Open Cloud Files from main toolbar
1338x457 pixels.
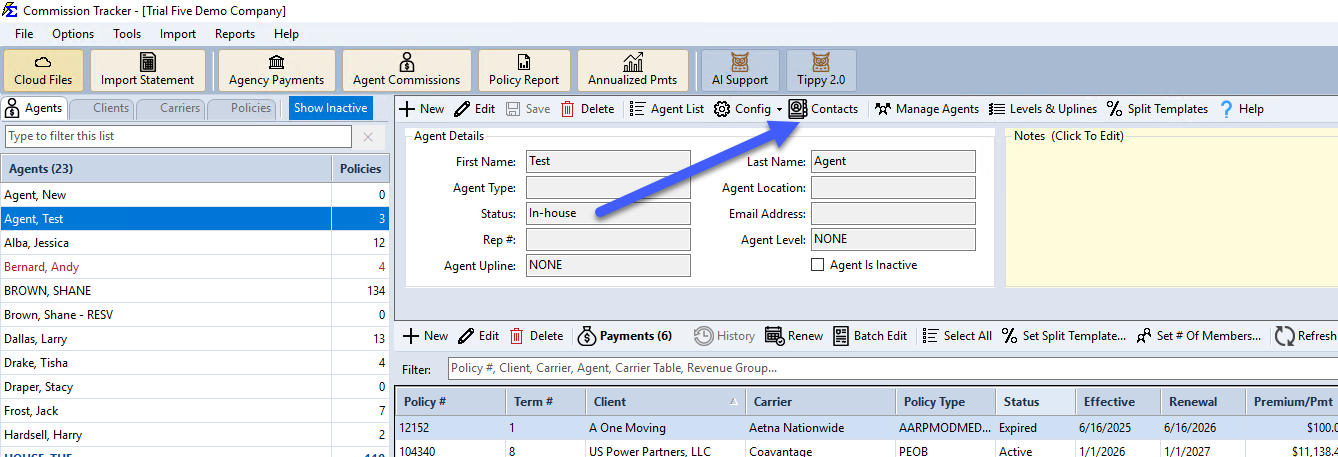pos(43,70)
